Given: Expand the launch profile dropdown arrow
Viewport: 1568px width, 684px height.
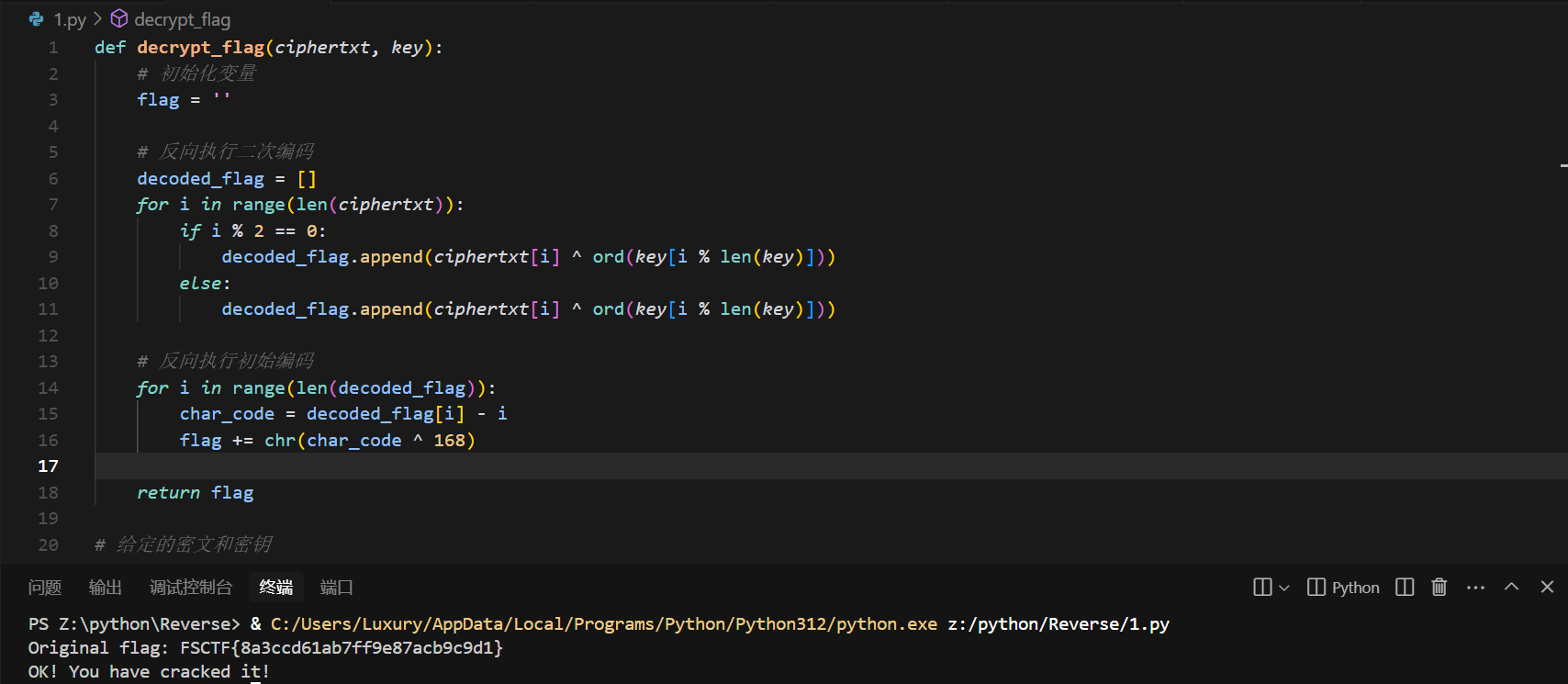Looking at the screenshot, I should (1284, 588).
